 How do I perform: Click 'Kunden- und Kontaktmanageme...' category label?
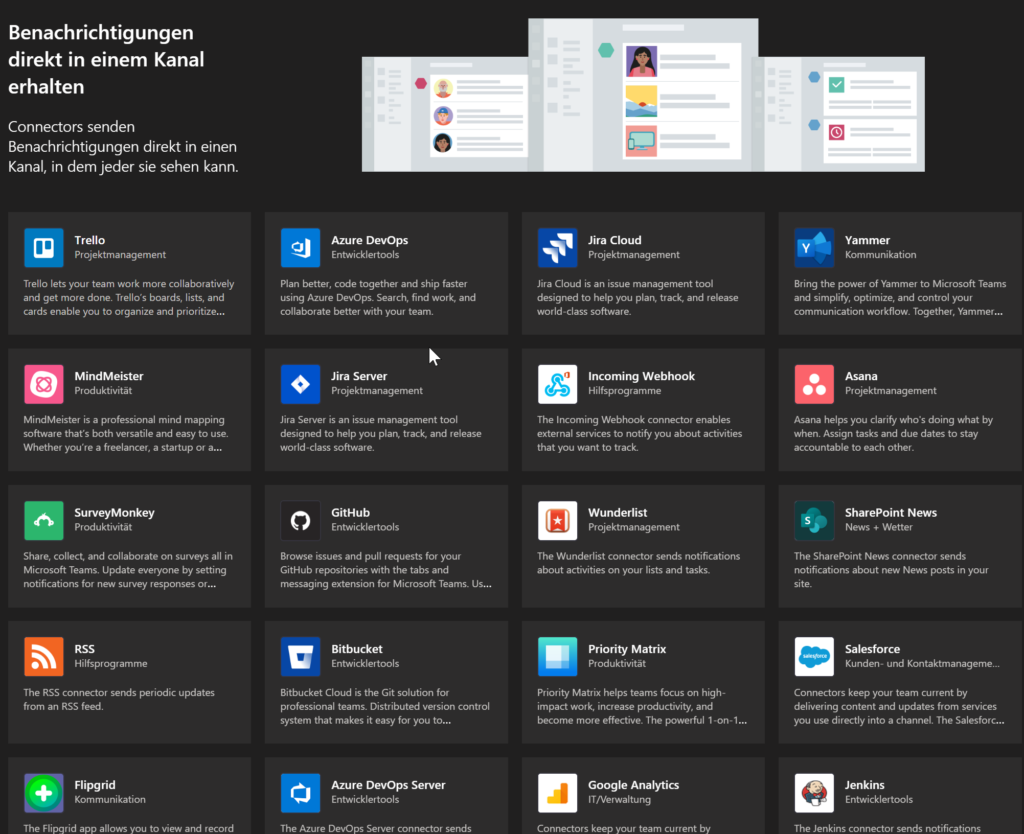click(x=921, y=664)
